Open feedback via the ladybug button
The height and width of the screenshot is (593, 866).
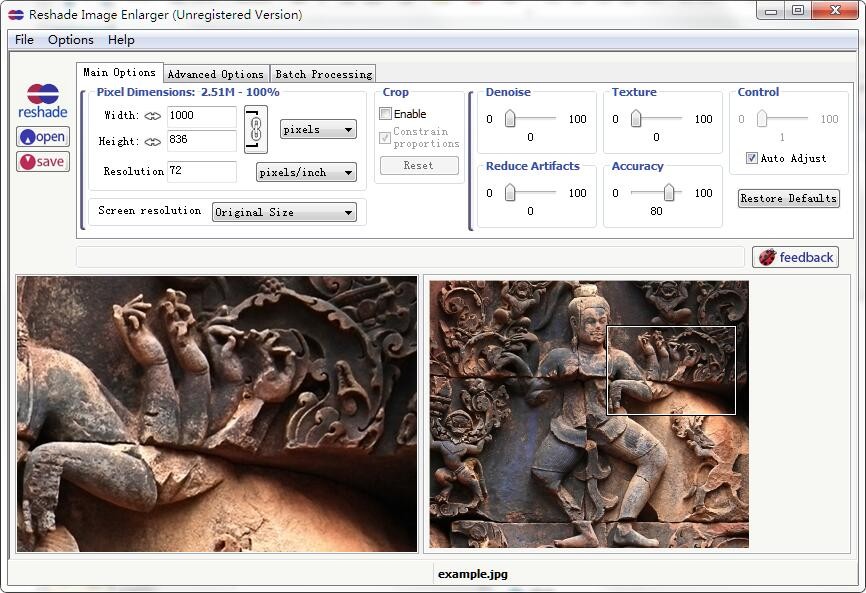795,257
